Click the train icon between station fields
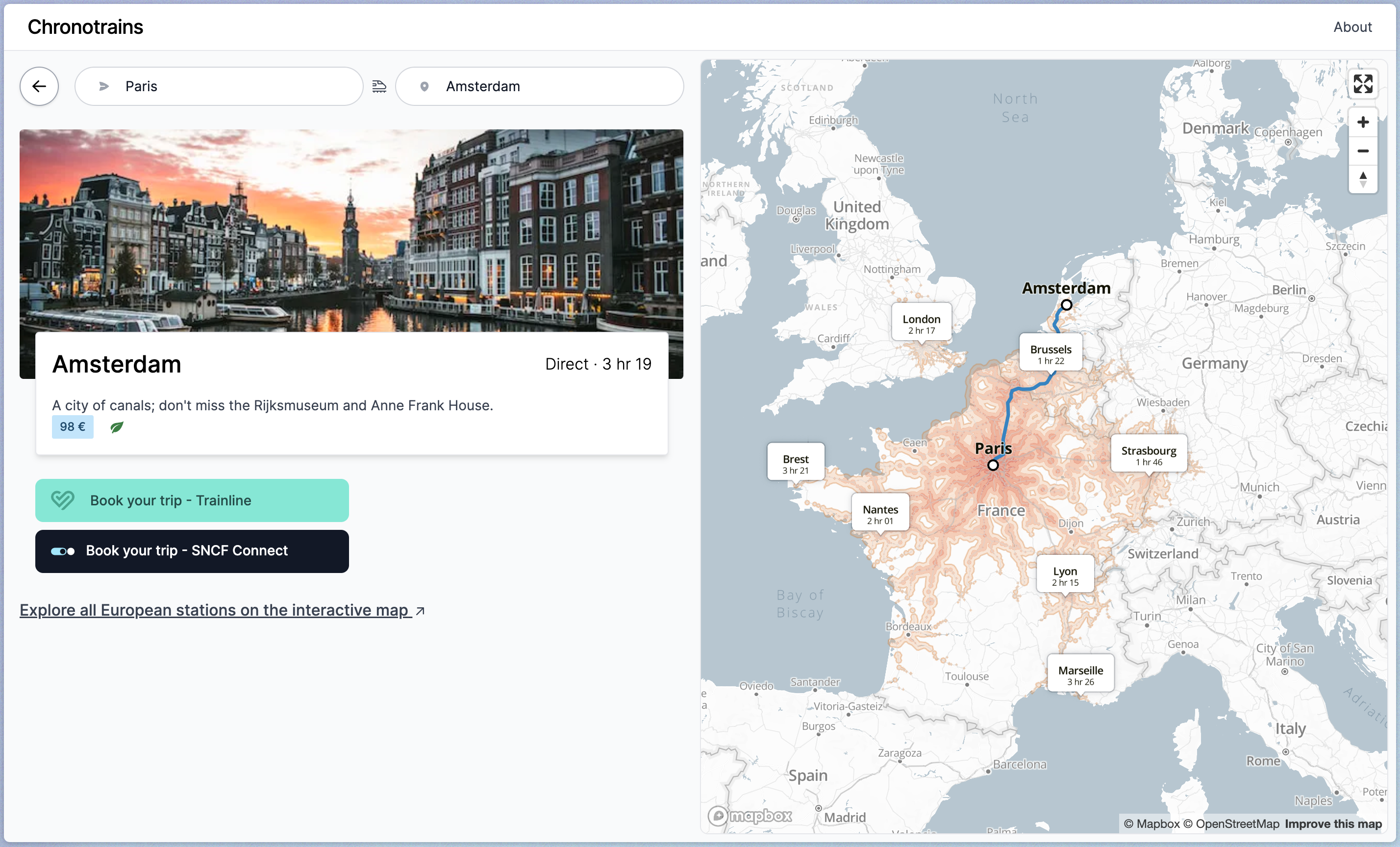The image size is (1400, 847). tap(379, 86)
